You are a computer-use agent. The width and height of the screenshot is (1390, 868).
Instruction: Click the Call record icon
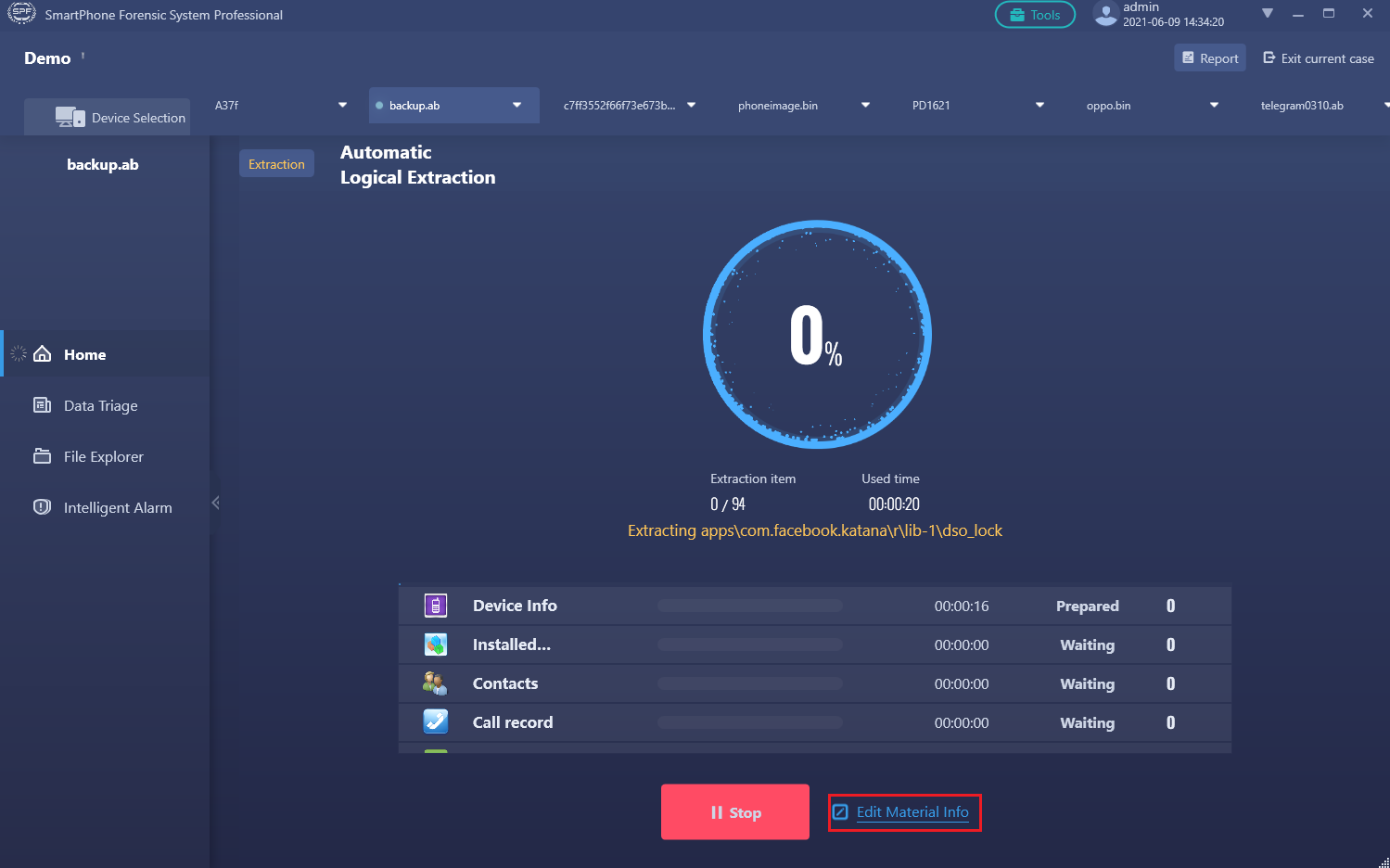436,721
